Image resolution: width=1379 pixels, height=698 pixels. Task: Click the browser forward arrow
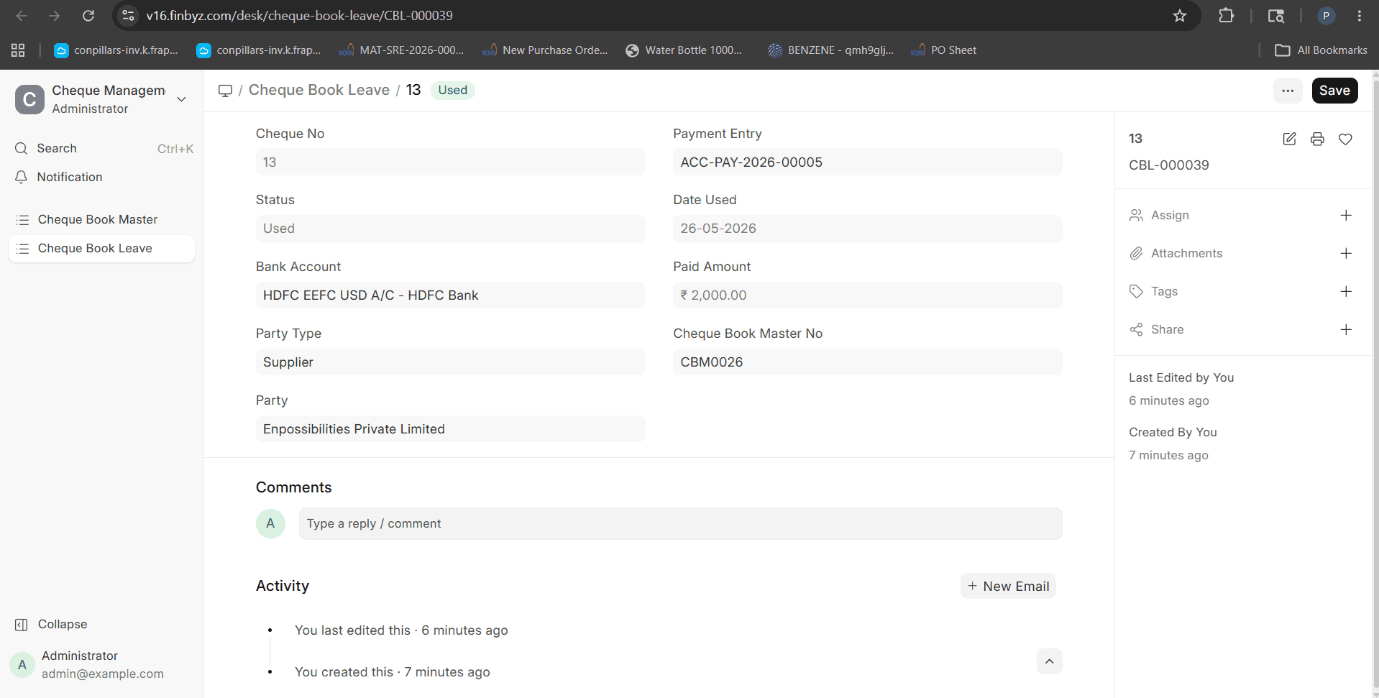[x=54, y=16]
